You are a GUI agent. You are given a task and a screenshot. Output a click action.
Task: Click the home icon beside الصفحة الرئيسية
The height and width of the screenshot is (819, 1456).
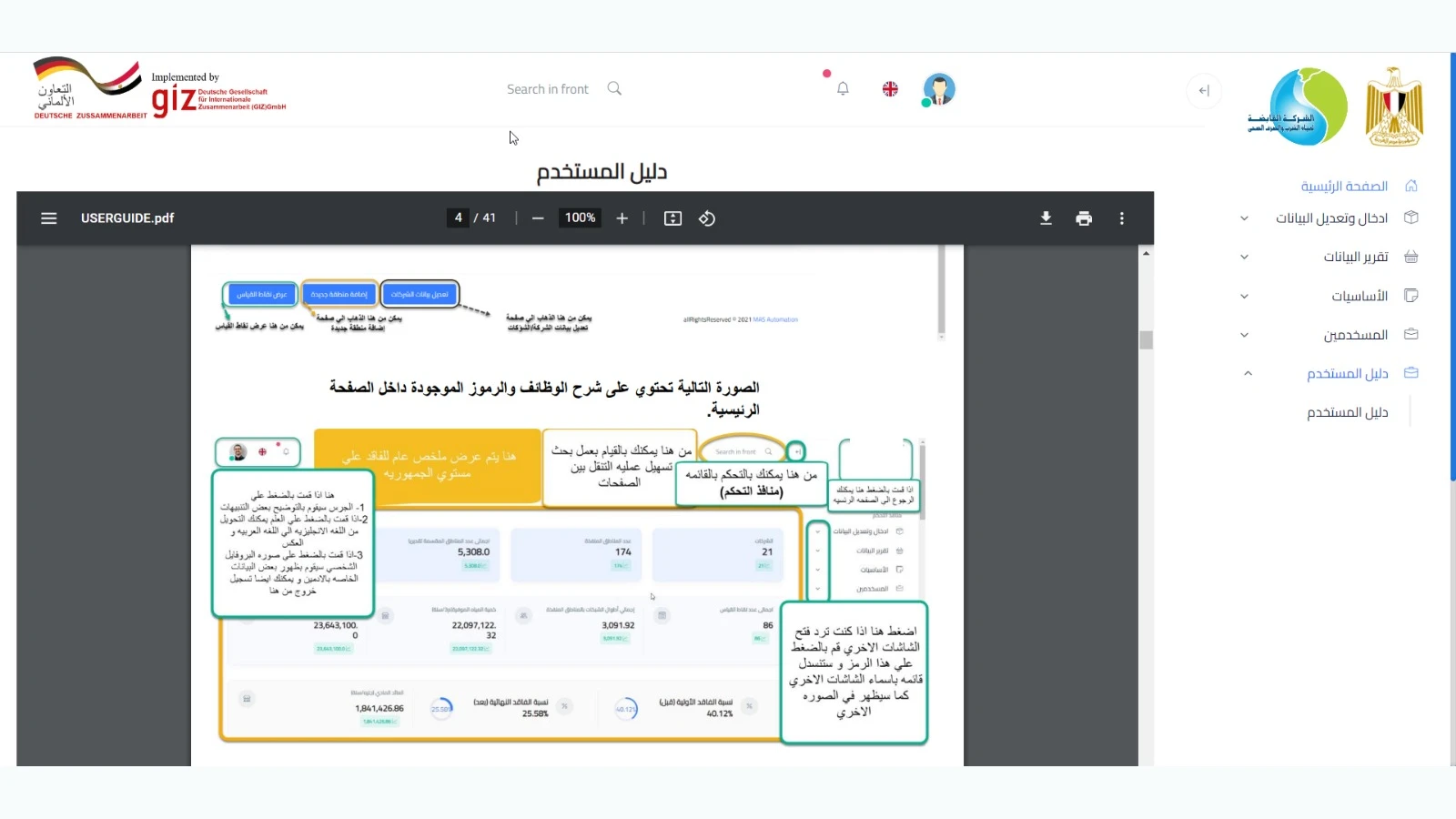click(1411, 186)
